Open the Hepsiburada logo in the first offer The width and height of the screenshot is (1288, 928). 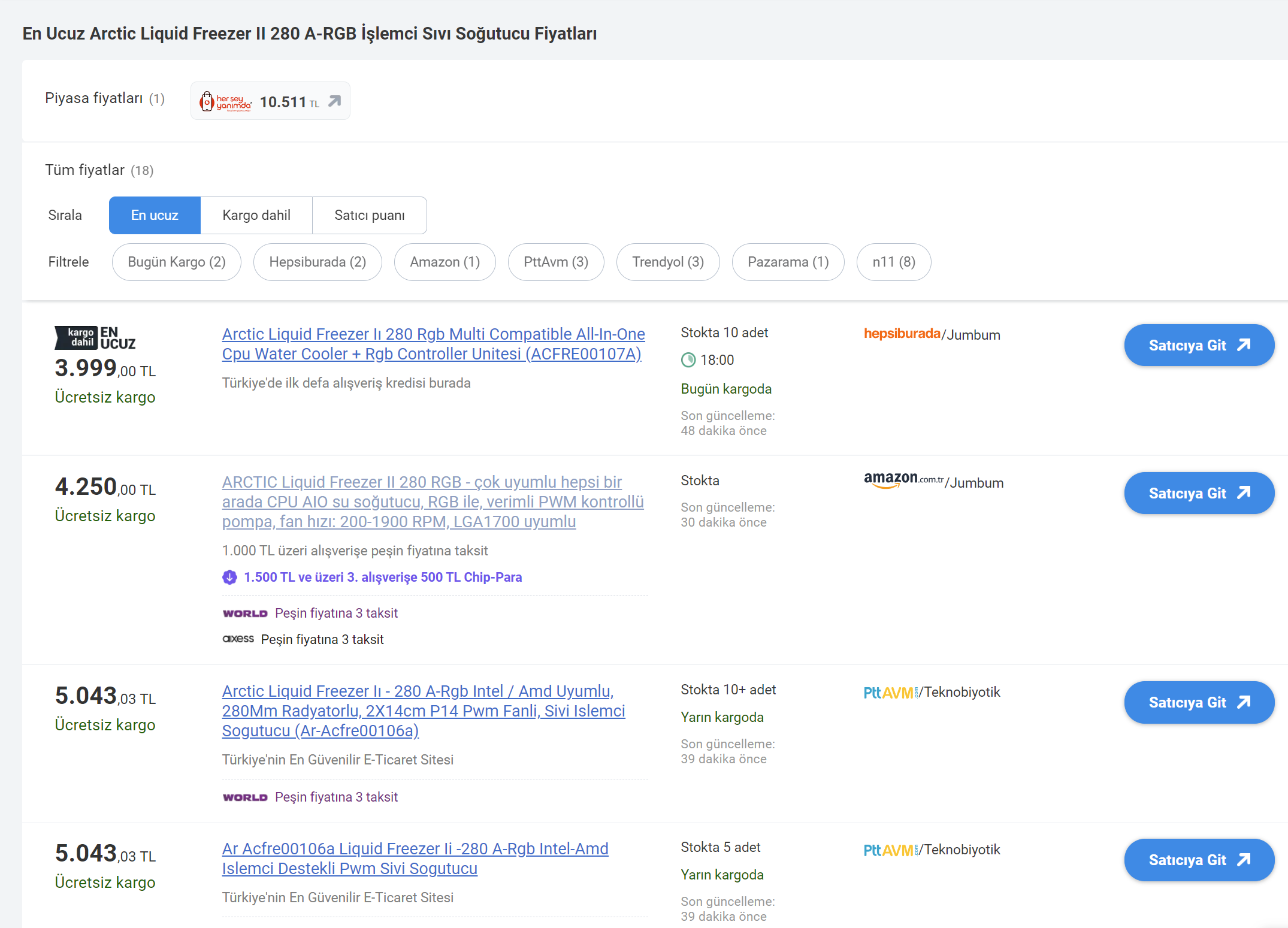(x=902, y=334)
